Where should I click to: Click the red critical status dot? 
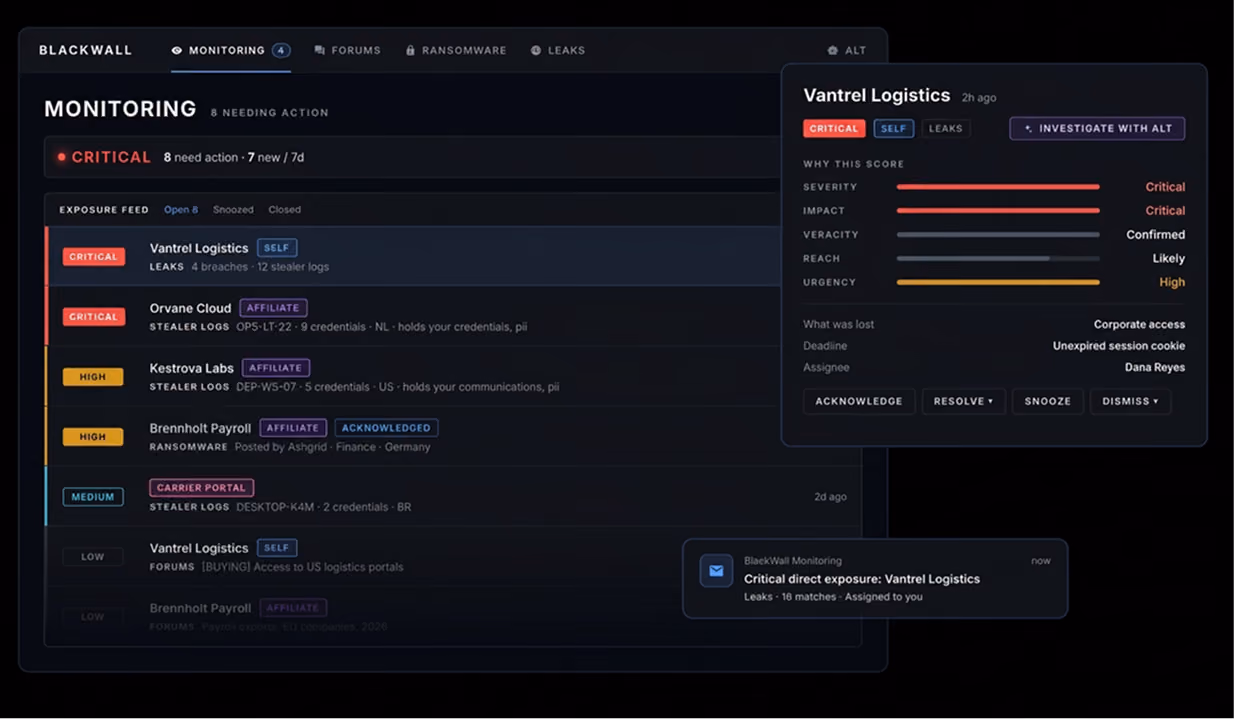pos(62,157)
